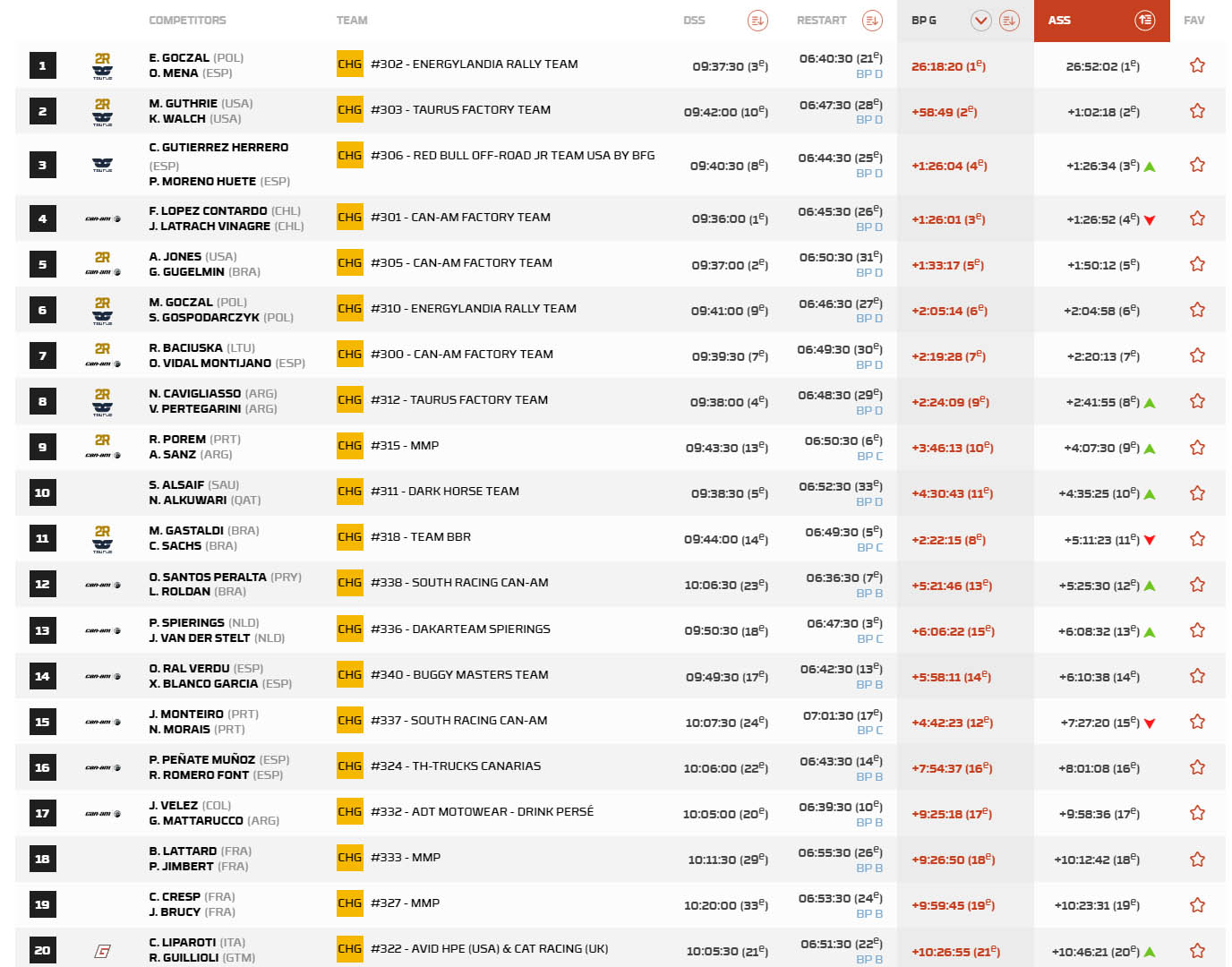Click the Red Bull Off-Road JR team name
This screenshot has height=967, width=1232.
[512, 156]
